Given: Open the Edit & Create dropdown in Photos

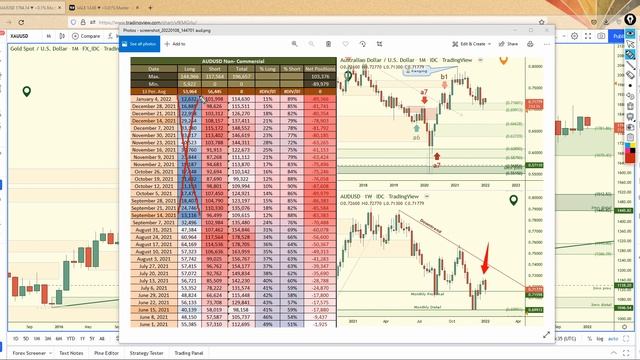Looking at the screenshot, I should coord(471,44).
